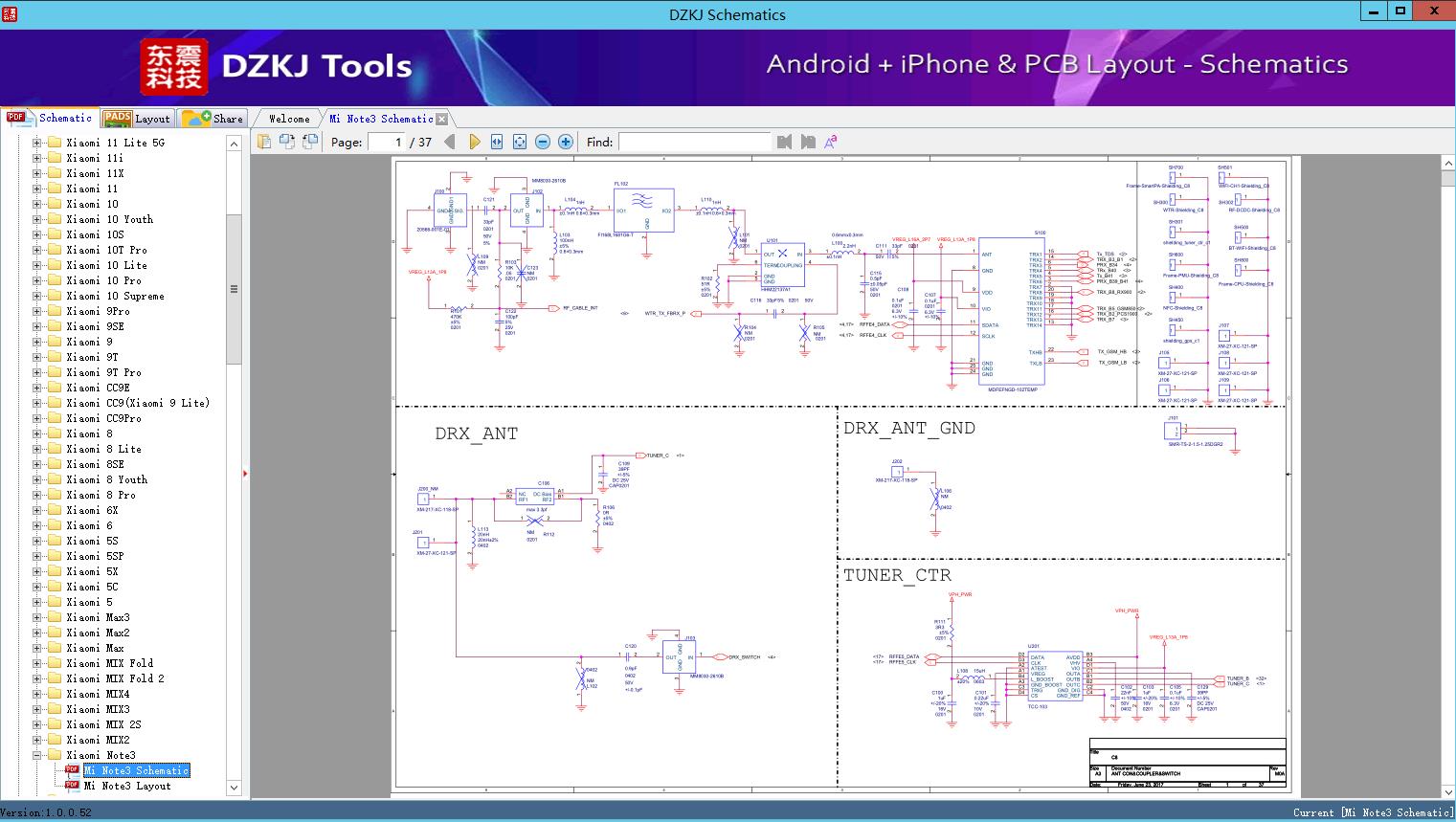Image resolution: width=1456 pixels, height=822 pixels.
Task: Expand the Xiaomi 9T Pro node
Action: coord(37,372)
